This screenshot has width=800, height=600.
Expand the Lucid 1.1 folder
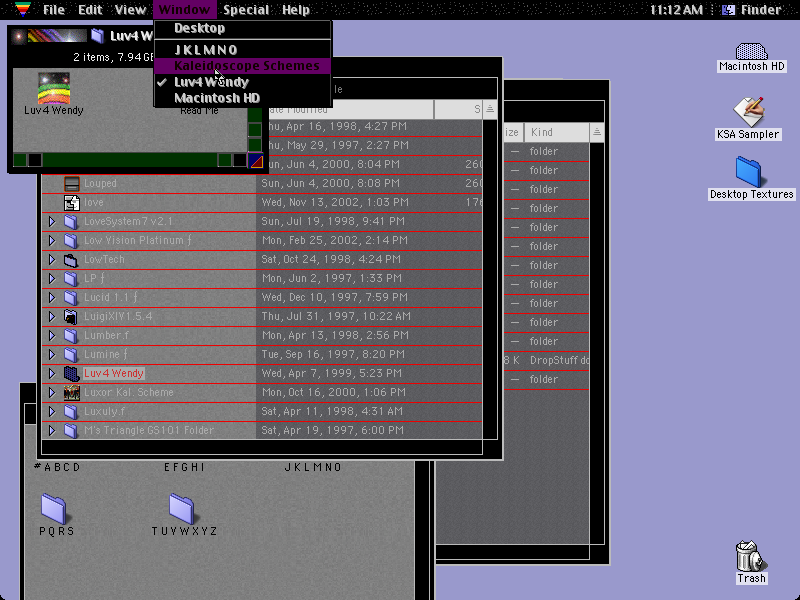click(x=52, y=297)
